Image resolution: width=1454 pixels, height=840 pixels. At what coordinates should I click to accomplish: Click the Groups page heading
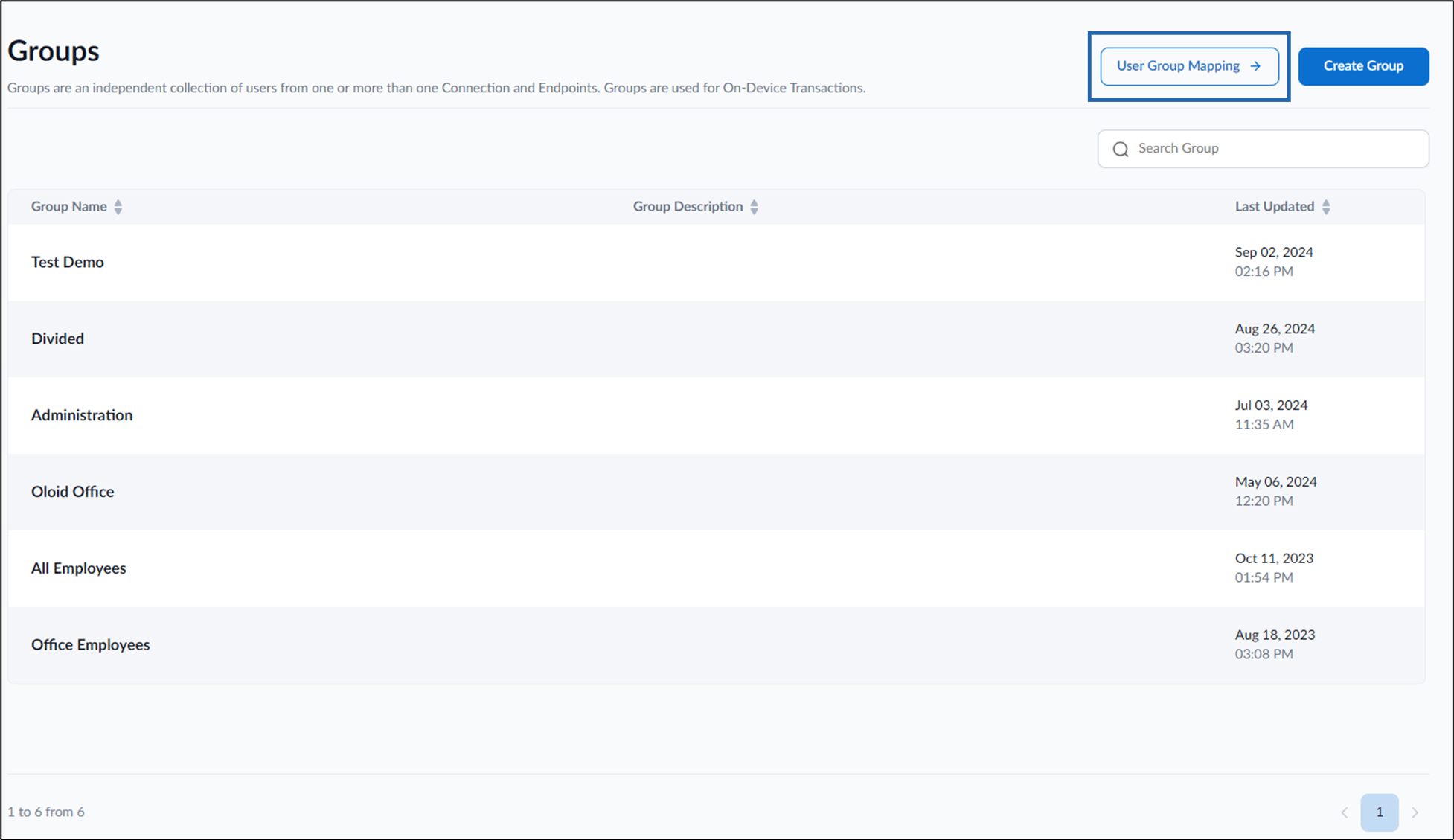click(54, 51)
